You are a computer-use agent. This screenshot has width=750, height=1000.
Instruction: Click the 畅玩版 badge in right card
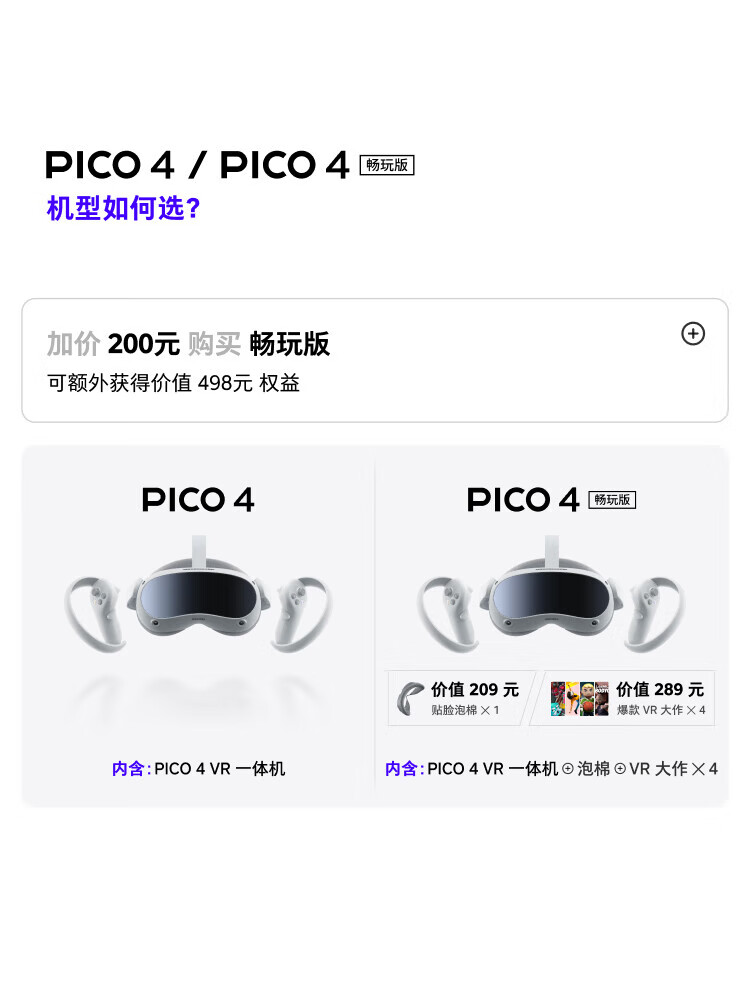coord(613,500)
